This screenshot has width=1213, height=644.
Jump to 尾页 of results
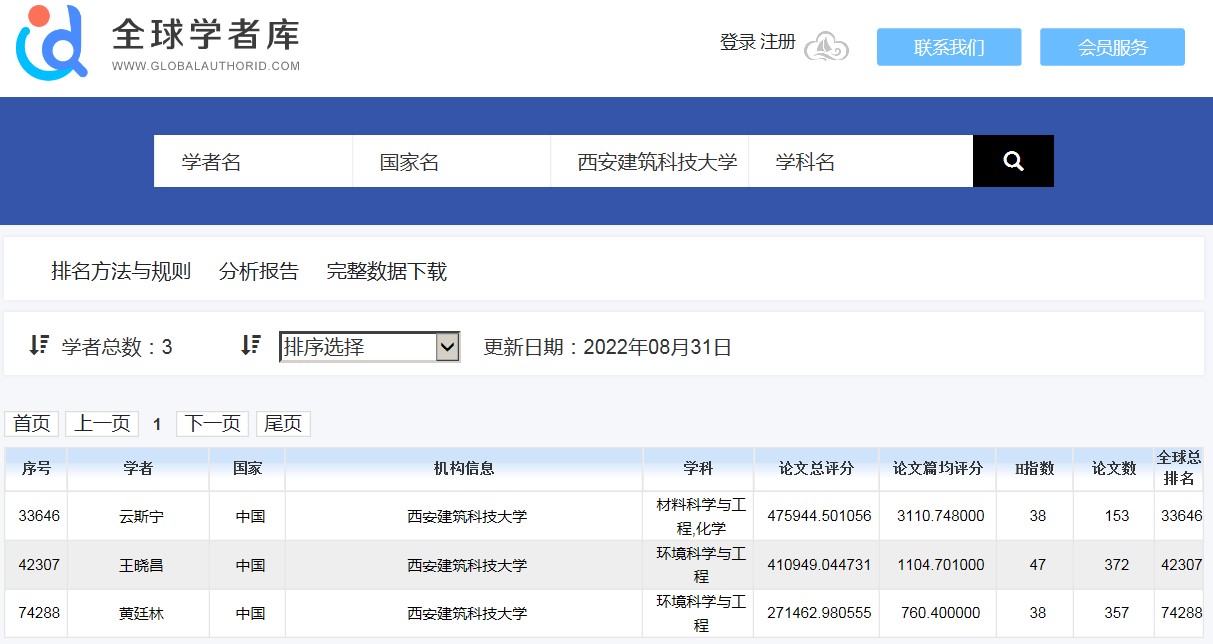(283, 424)
